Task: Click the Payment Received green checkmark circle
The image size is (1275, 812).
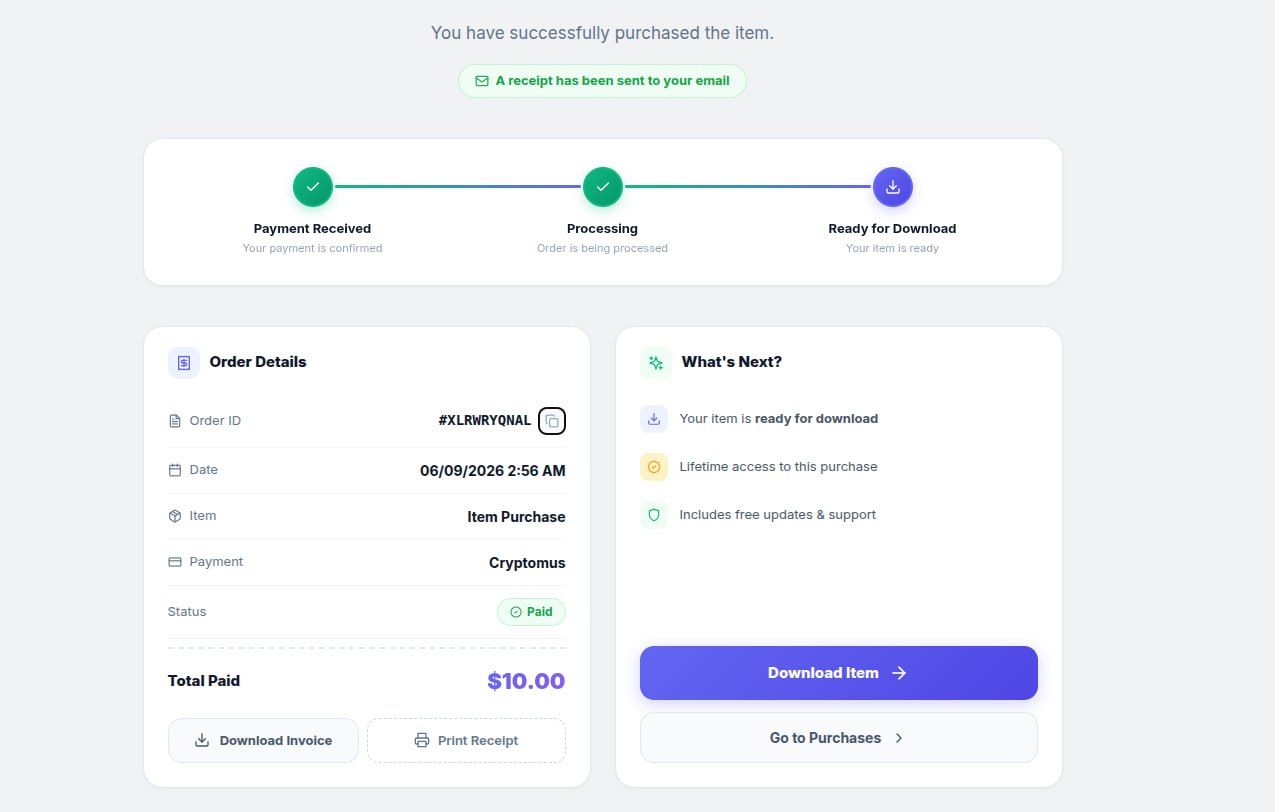Action: [x=313, y=187]
